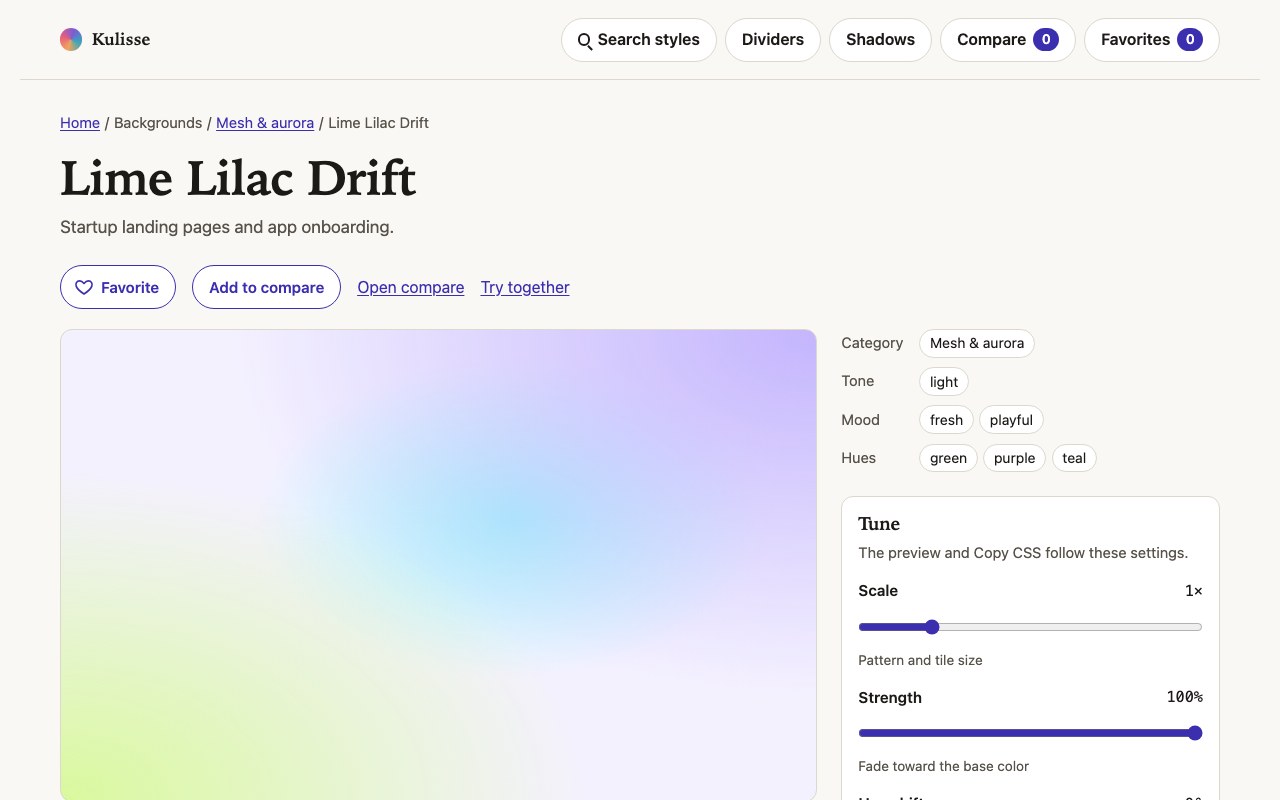Click the 'Fade toward the base color' hint
Viewport: 1280px width, 800px height.
[943, 766]
